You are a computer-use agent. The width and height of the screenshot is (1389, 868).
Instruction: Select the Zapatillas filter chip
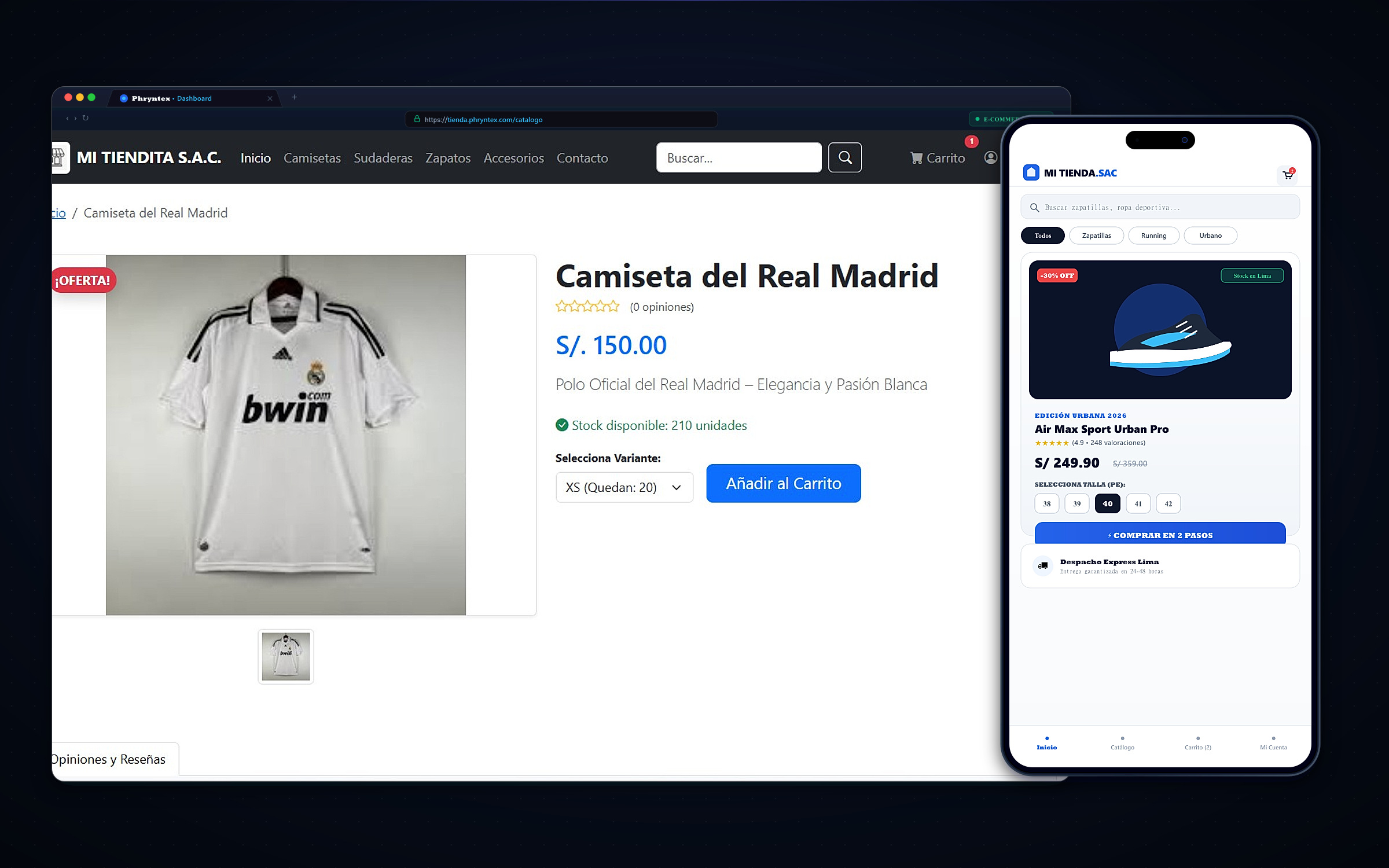[x=1096, y=236]
